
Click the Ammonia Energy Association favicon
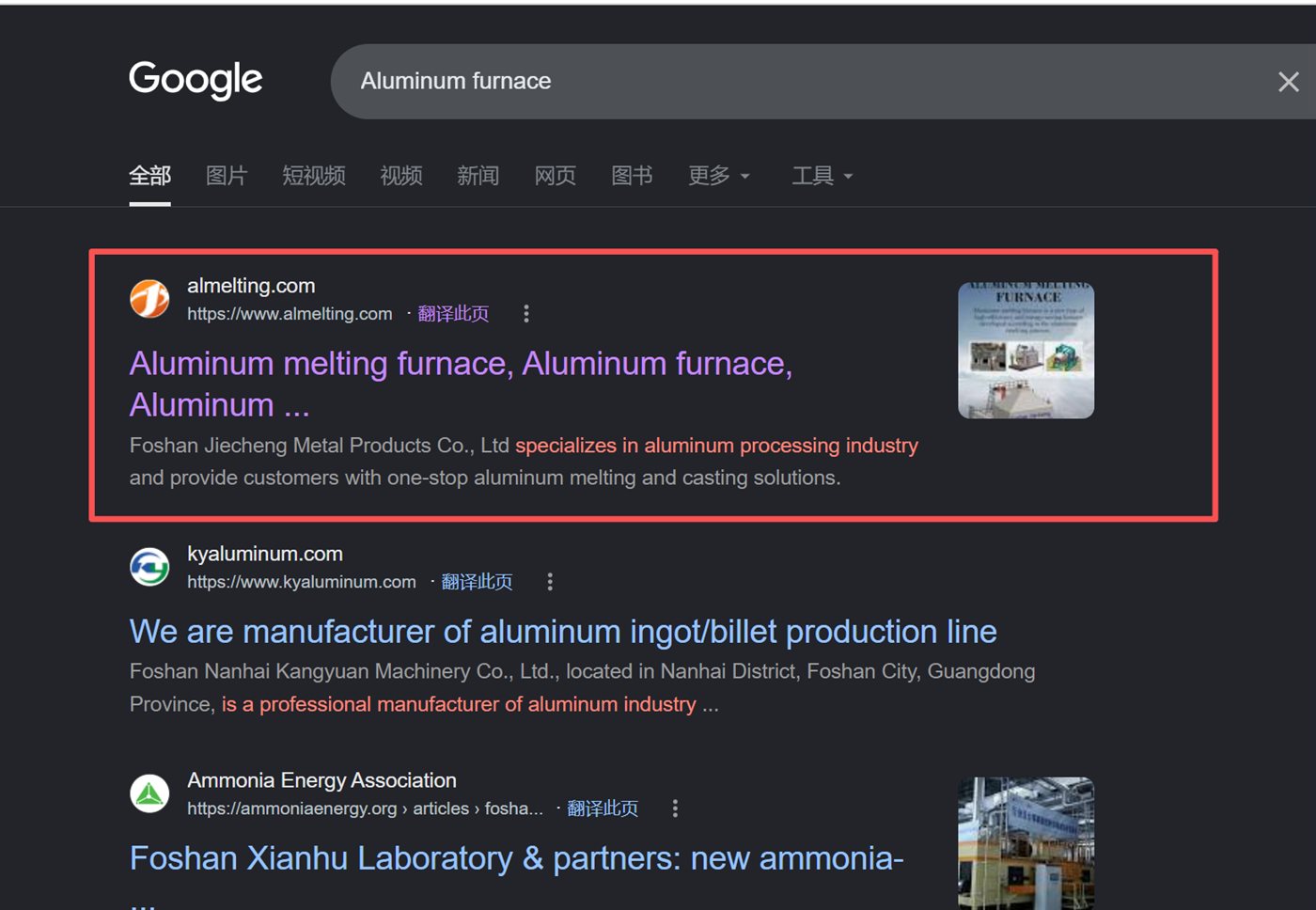pyautogui.click(x=149, y=793)
